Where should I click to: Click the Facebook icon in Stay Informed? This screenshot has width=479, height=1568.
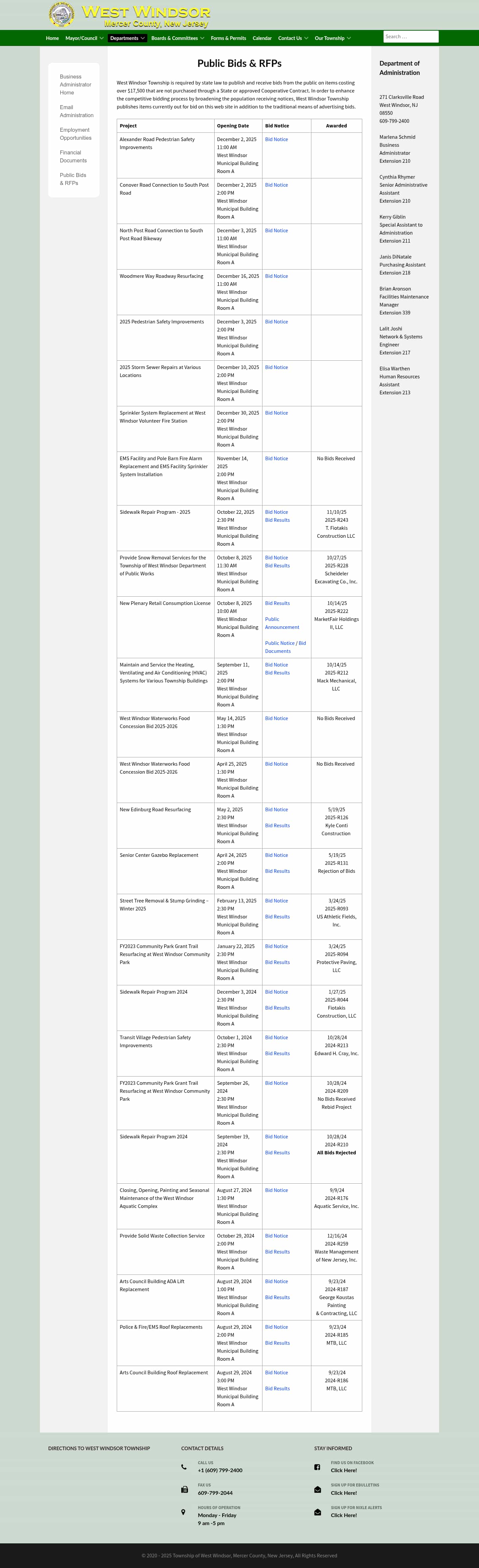[x=317, y=1467]
